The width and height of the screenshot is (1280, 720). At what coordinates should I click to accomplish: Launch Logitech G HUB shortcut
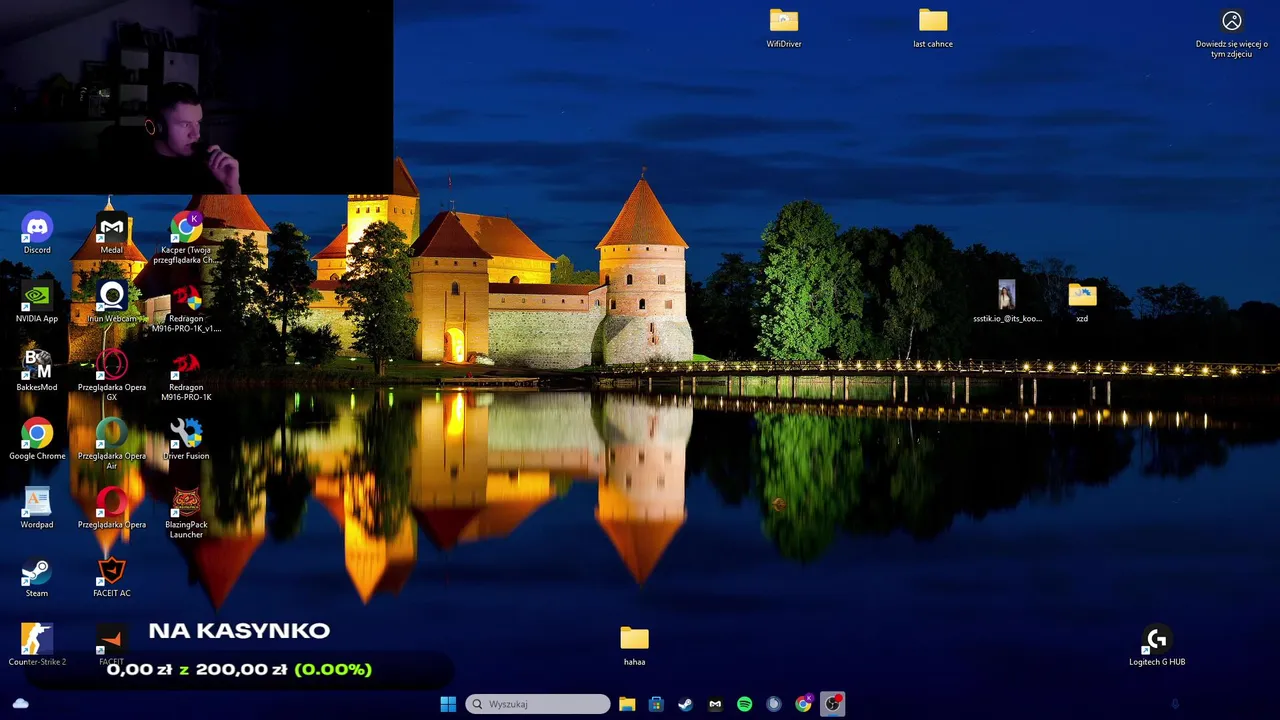tap(1157, 645)
